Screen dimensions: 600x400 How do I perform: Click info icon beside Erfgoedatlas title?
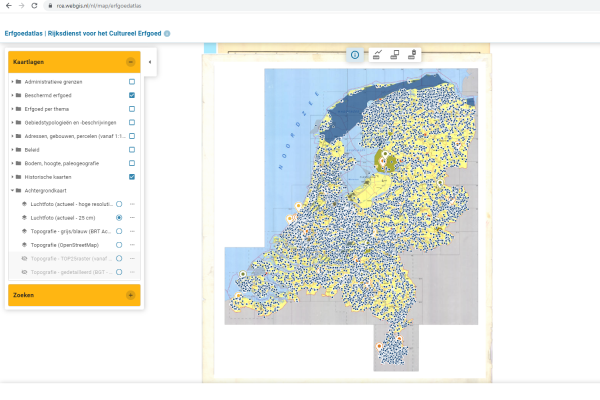[x=167, y=33]
